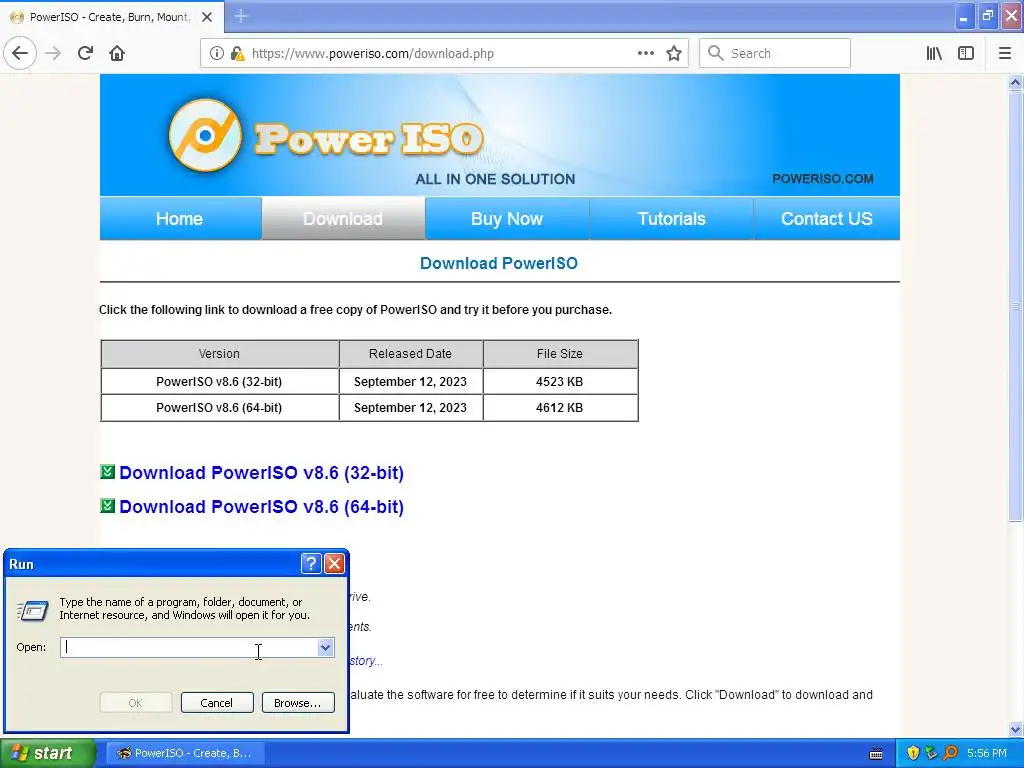Open the Firefox hamburger menu
This screenshot has width=1024, height=768.
coord(1005,53)
